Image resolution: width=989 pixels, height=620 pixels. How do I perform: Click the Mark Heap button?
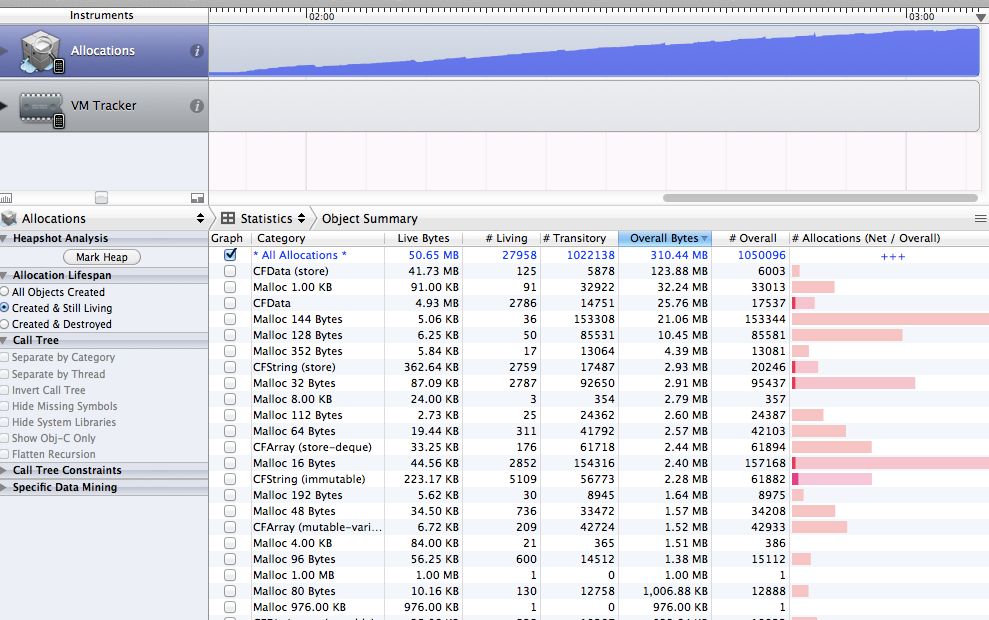[x=102, y=257]
